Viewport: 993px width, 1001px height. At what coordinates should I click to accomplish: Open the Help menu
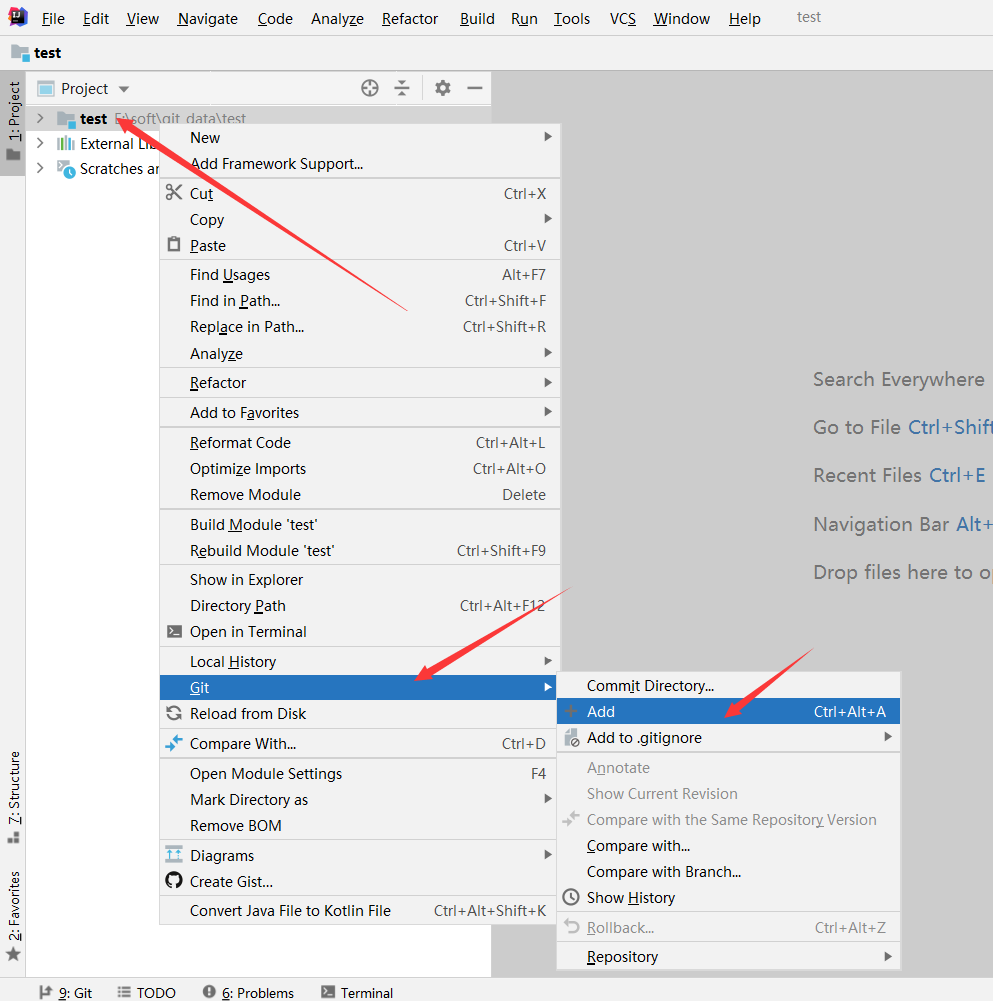click(745, 19)
